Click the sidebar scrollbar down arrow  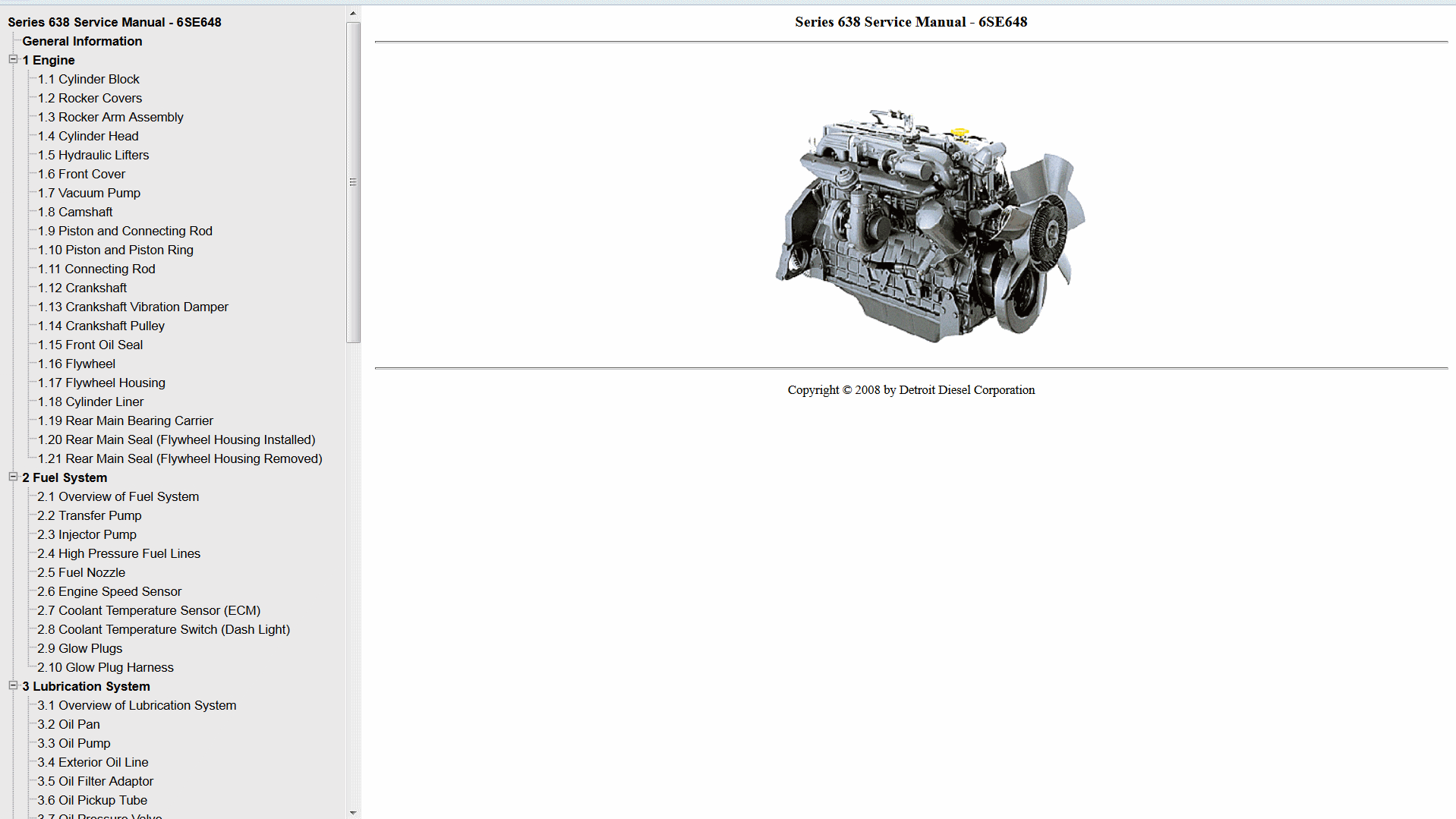pyautogui.click(x=352, y=812)
